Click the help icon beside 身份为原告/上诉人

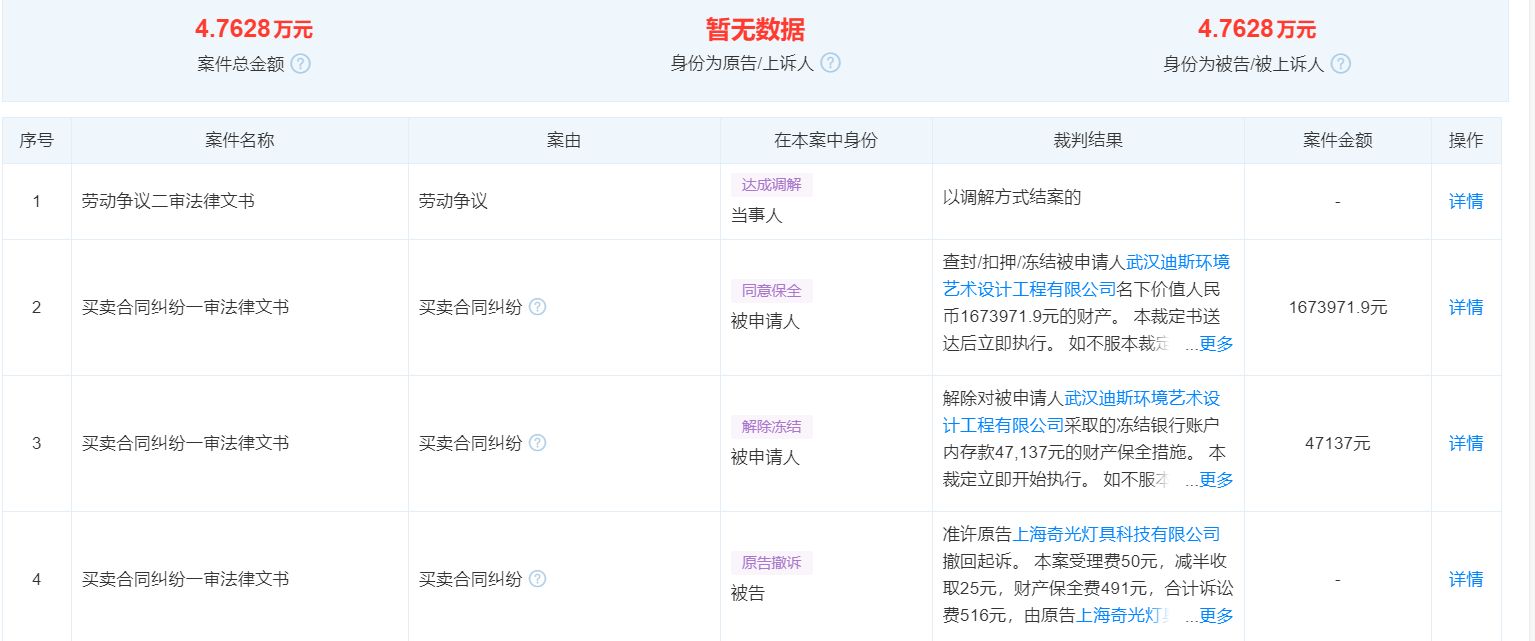(x=830, y=63)
